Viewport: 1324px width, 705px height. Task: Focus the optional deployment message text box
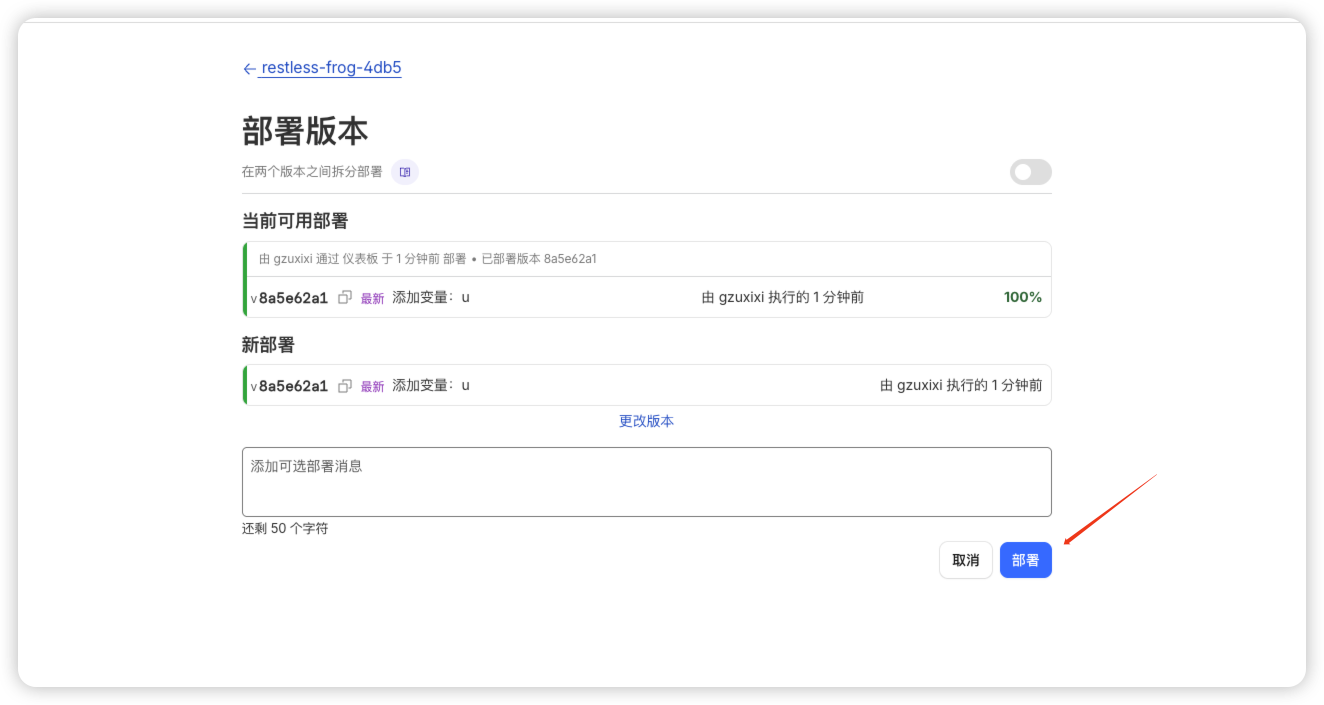coord(646,482)
